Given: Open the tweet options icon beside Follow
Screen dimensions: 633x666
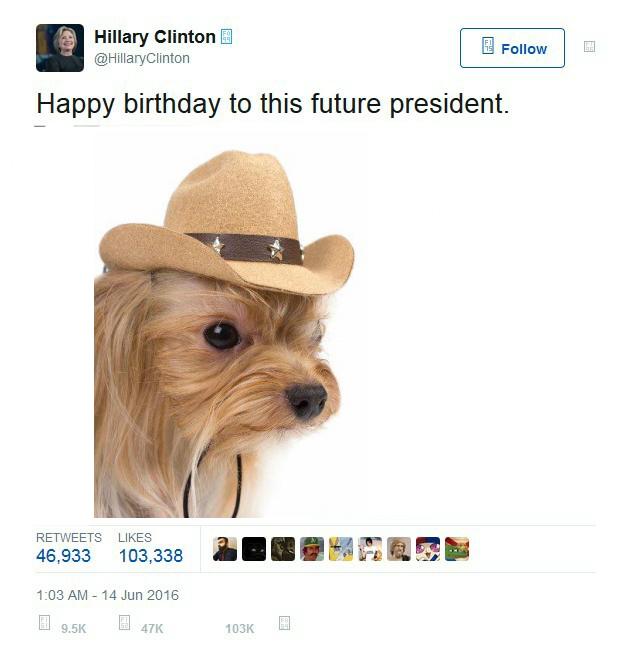Looking at the screenshot, I should [589, 46].
